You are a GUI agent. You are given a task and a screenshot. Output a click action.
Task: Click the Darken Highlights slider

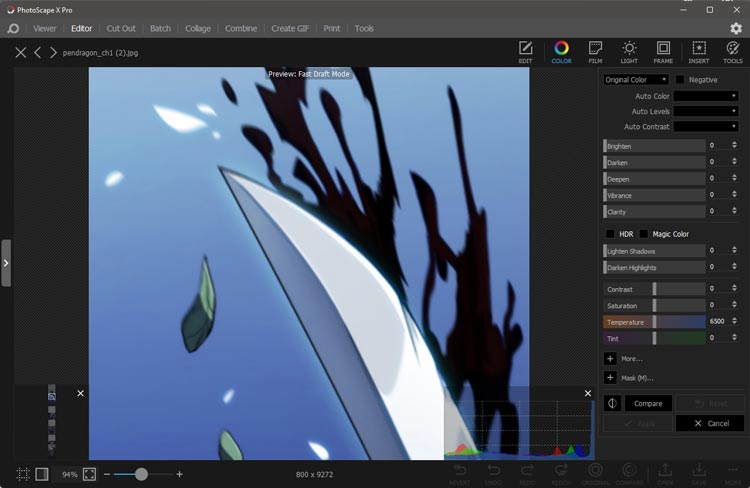click(x=654, y=267)
